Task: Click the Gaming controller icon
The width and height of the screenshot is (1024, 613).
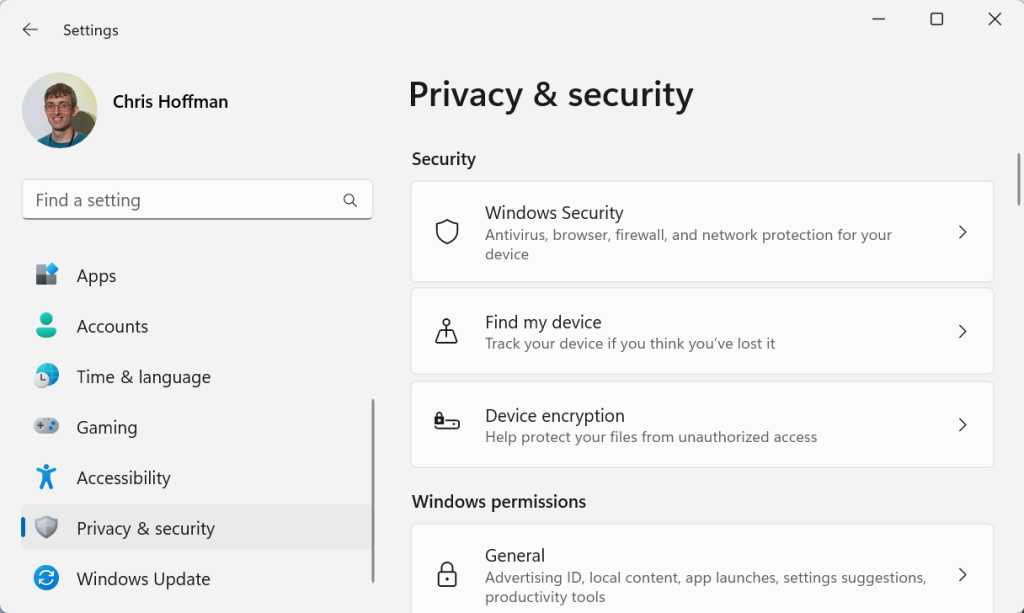Action: (46, 427)
